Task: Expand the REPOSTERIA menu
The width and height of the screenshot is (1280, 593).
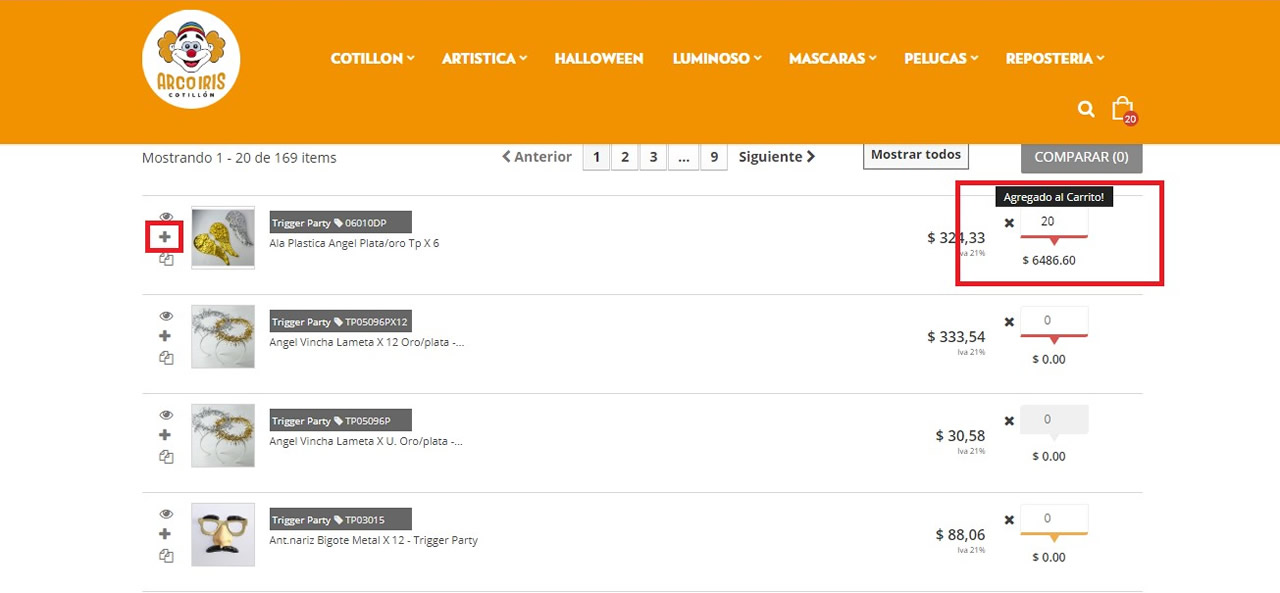Action: (x=1055, y=58)
